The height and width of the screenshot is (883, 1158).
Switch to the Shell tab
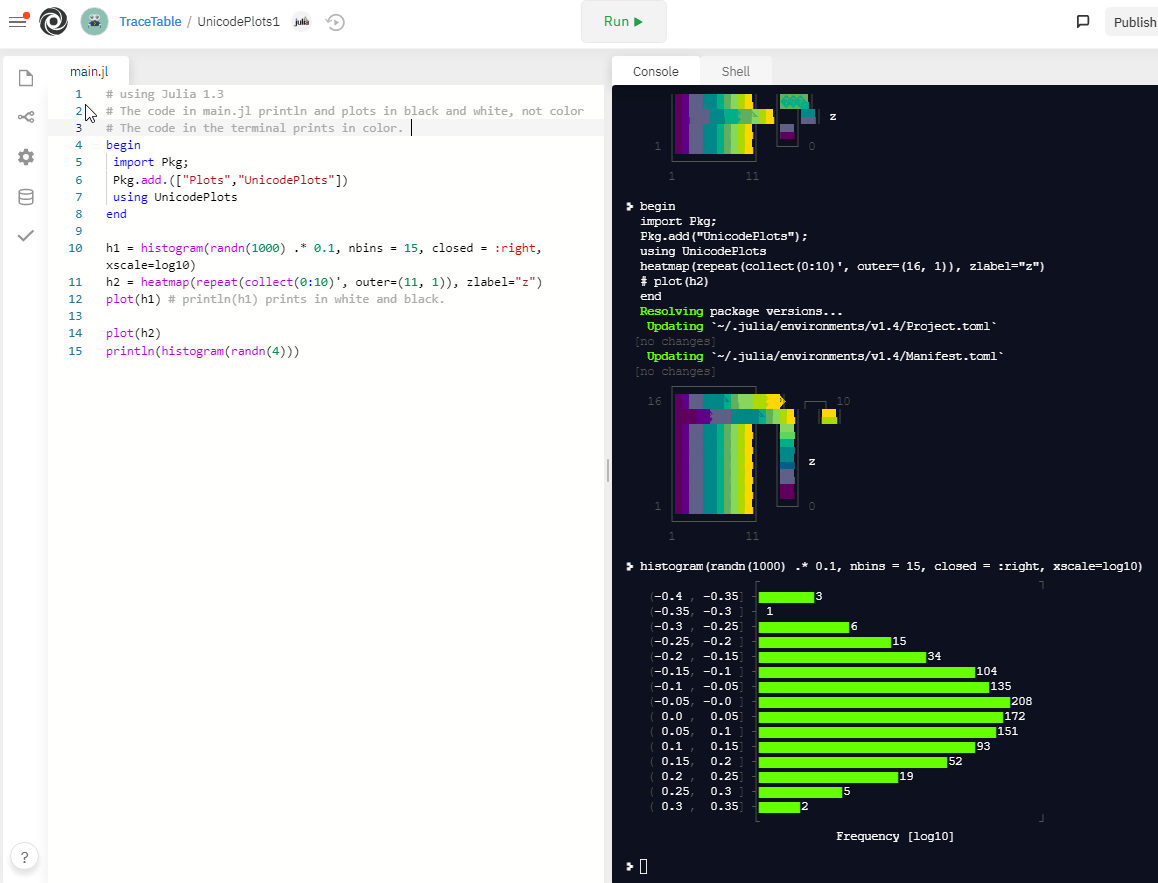[x=736, y=71]
